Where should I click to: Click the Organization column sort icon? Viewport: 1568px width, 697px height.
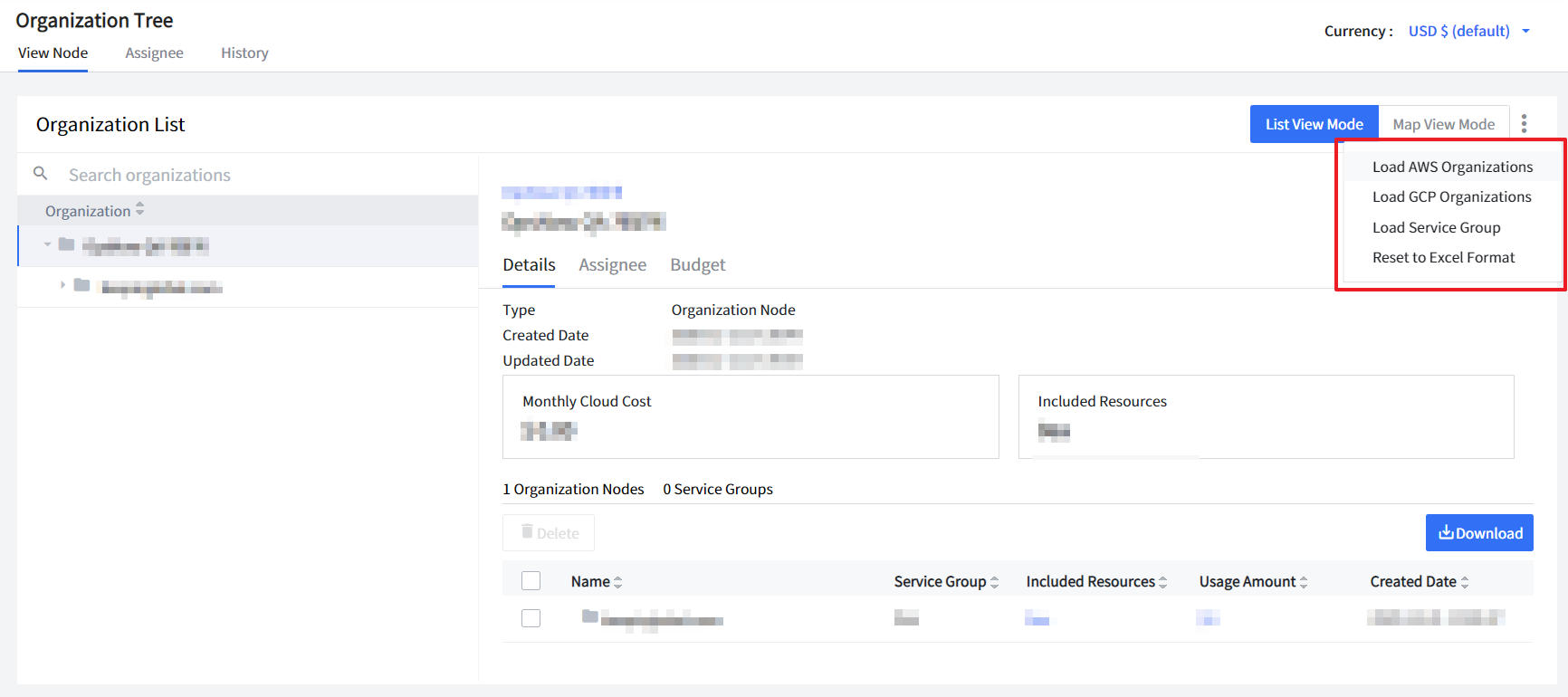point(139,210)
